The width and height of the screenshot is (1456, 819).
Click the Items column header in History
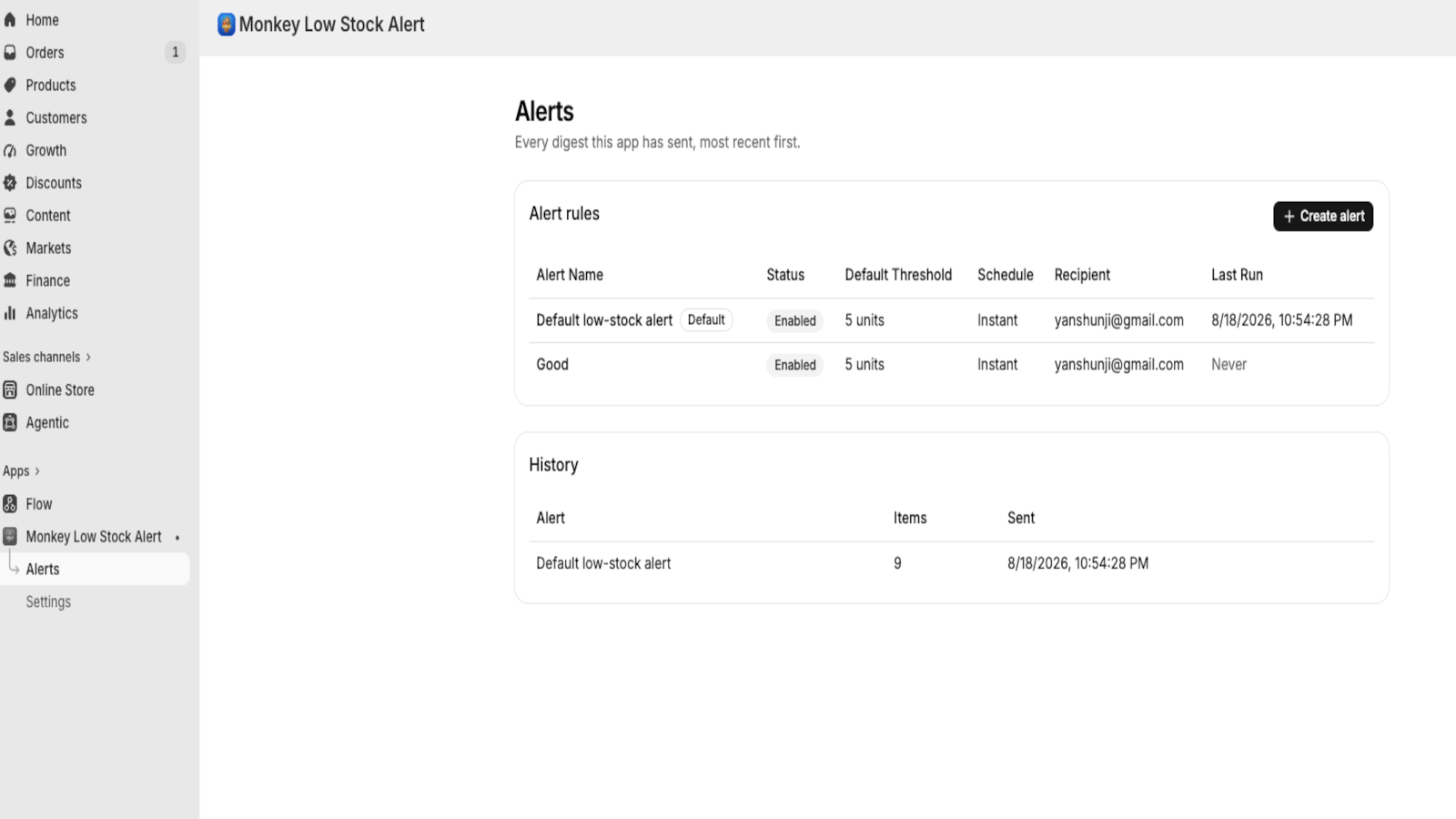click(x=910, y=518)
